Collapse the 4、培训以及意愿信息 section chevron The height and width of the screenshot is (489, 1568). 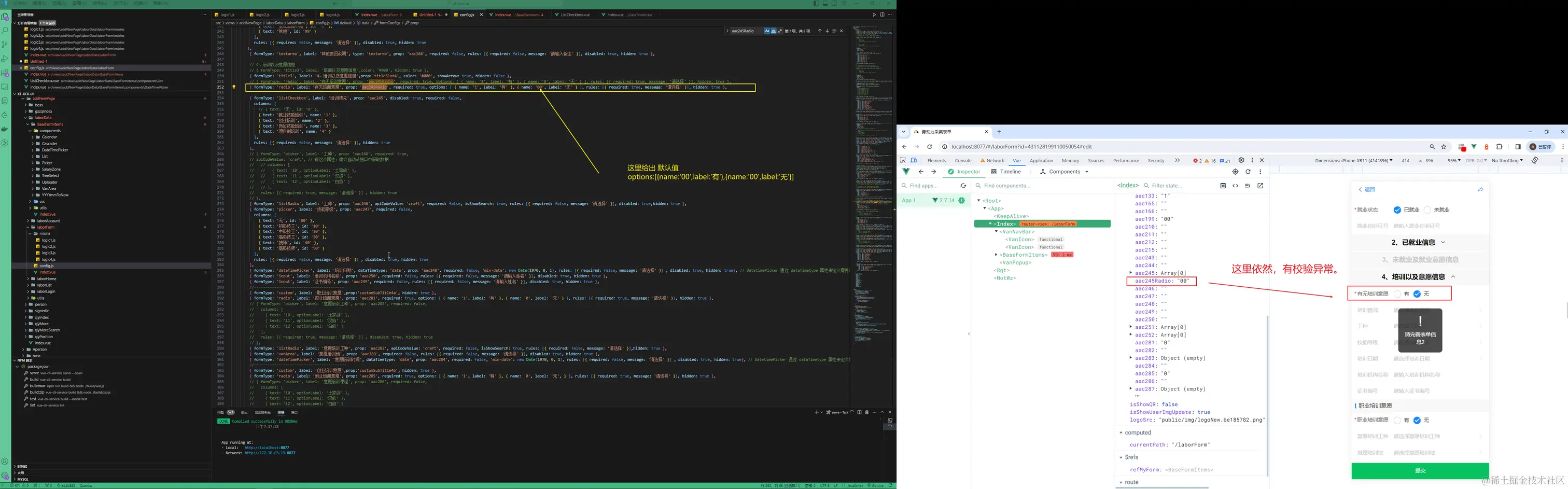point(1453,276)
